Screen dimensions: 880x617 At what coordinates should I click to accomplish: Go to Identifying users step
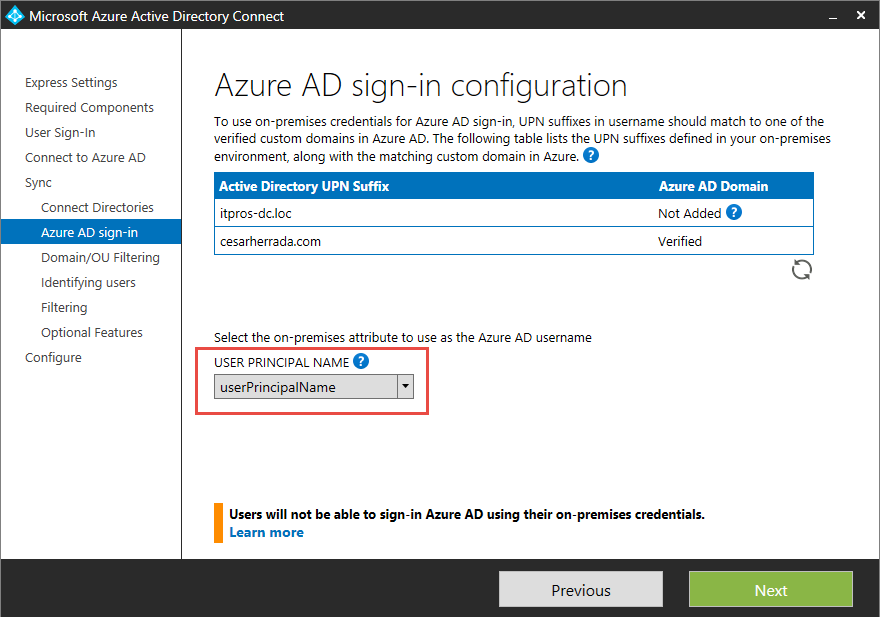[x=88, y=283]
